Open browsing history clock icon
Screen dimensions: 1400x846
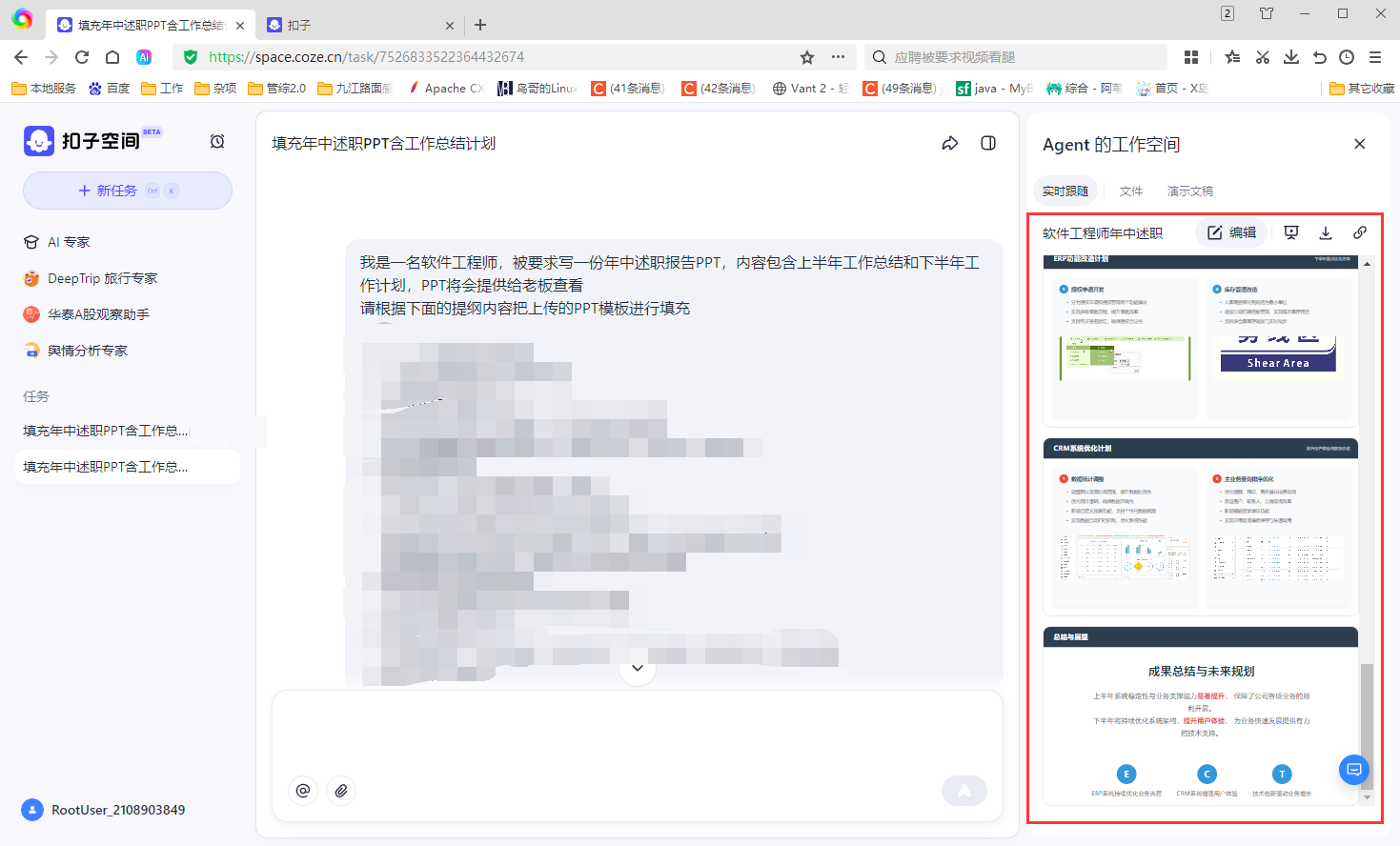coord(1347,57)
